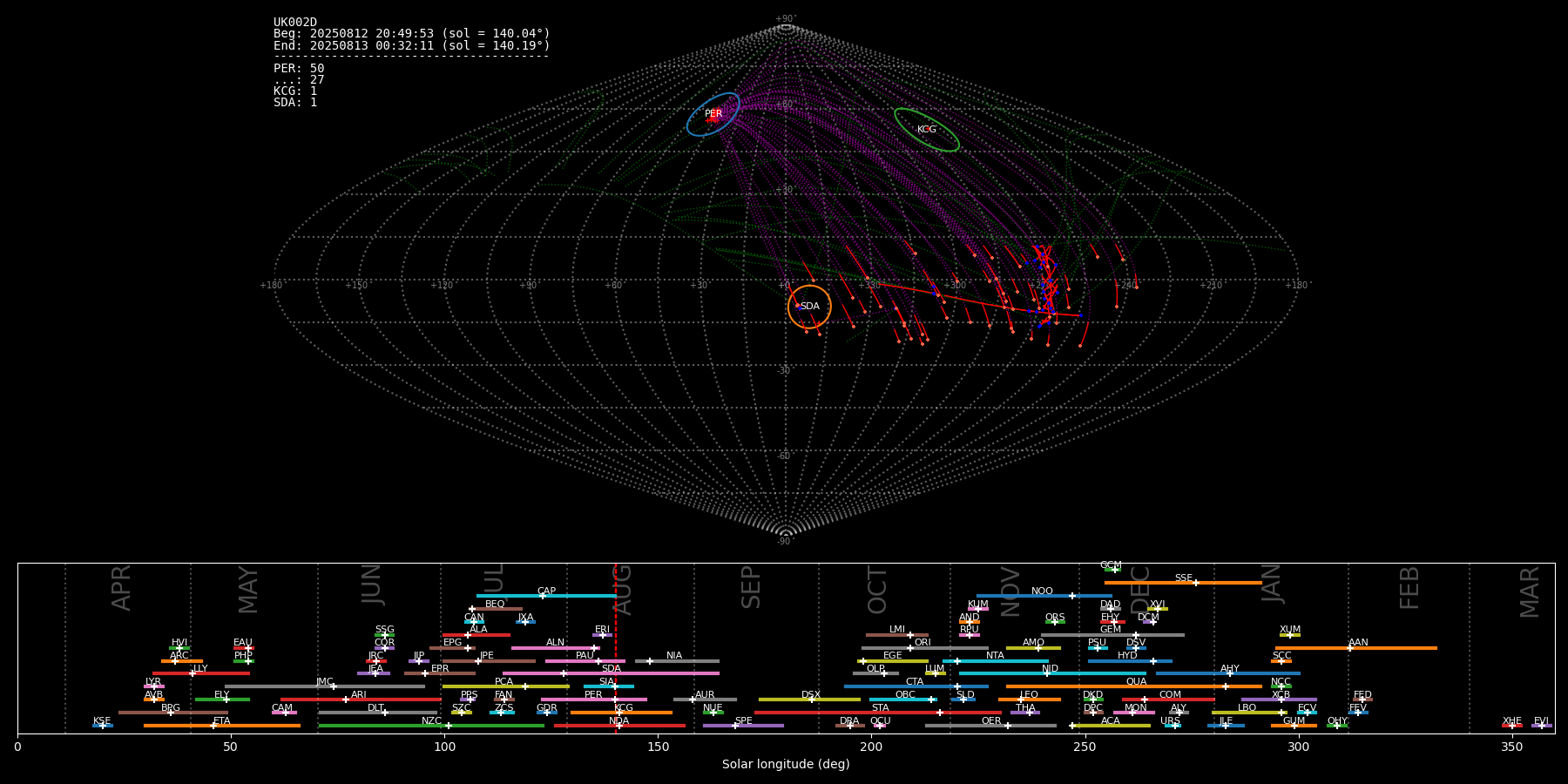Select the NOO shower label
This screenshot has height=784, width=1568.
(1042, 591)
